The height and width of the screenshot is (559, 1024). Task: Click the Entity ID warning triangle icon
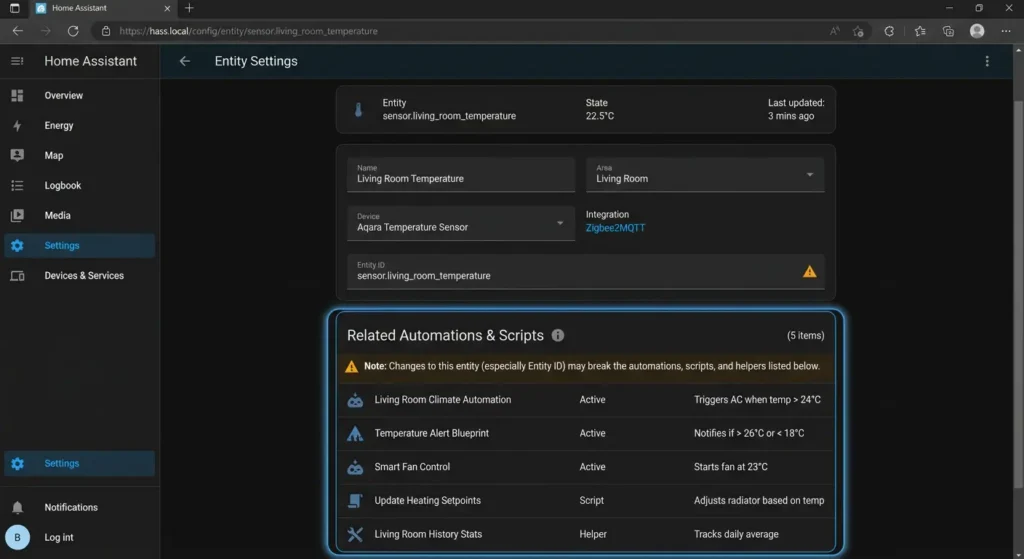click(x=809, y=272)
